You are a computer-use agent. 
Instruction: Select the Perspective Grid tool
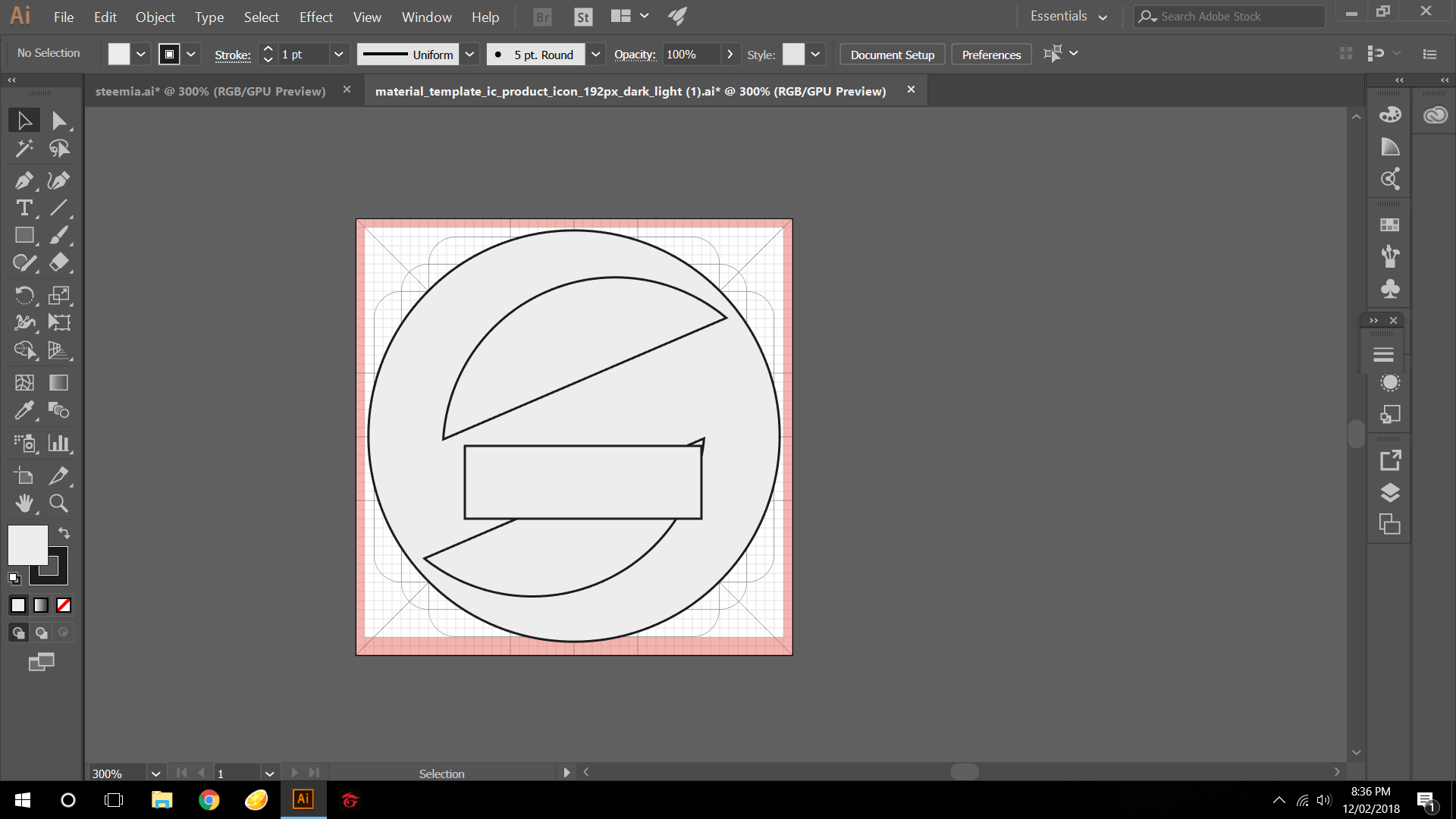click(x=59, y=350)
